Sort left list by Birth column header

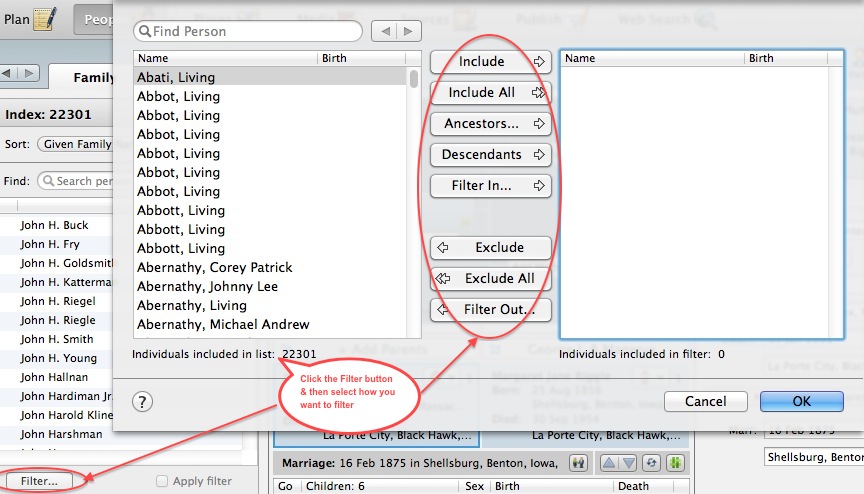[361, 58]
